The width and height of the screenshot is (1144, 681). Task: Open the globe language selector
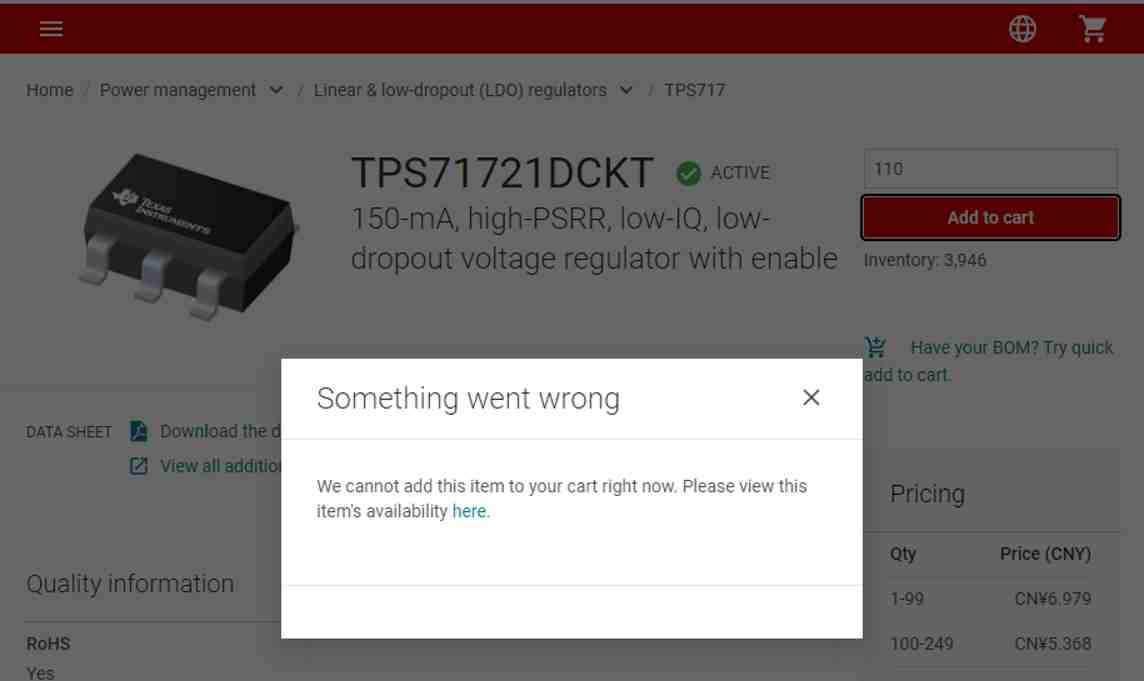(1022, 29)
